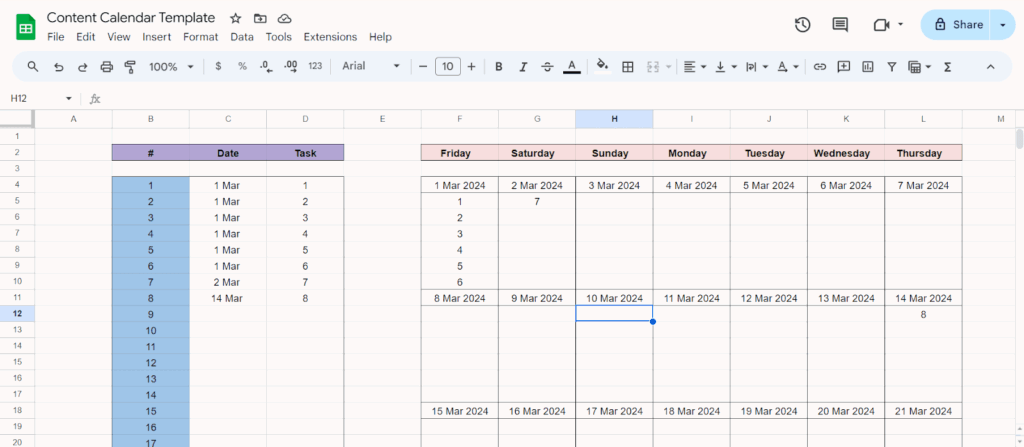Click the font size field showing 10

(x=447, y=67)
